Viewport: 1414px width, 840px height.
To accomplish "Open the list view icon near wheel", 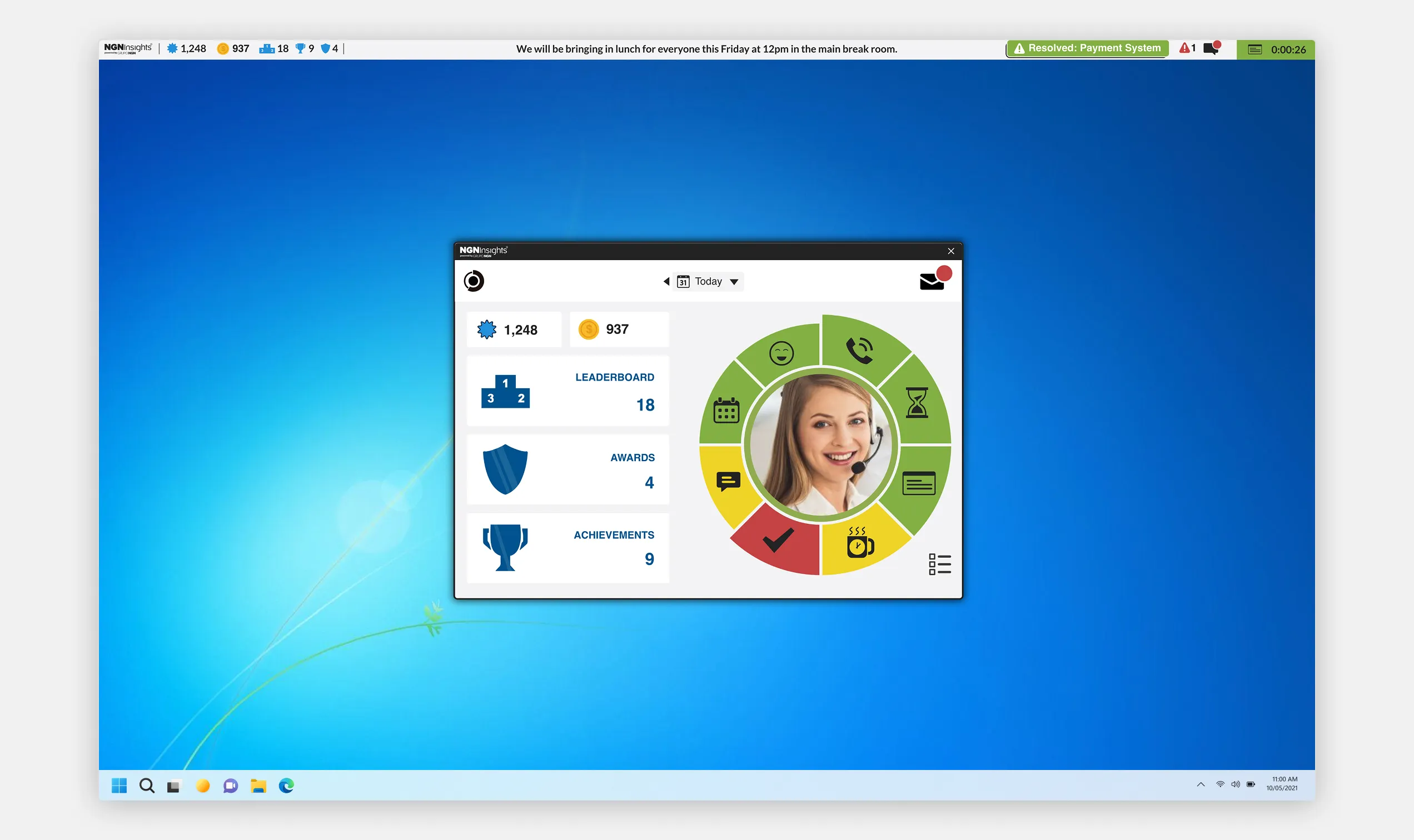I will pos(939,564).
